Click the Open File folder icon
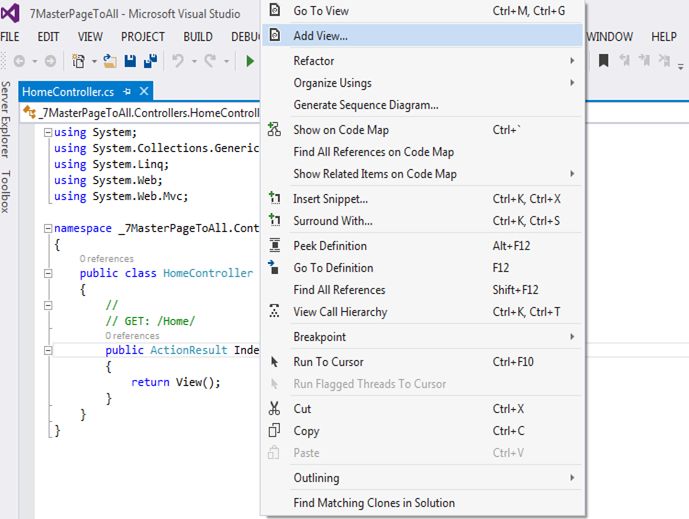This screenshot has width=689, height=519. pyautogui.click(x=112, y=62)
